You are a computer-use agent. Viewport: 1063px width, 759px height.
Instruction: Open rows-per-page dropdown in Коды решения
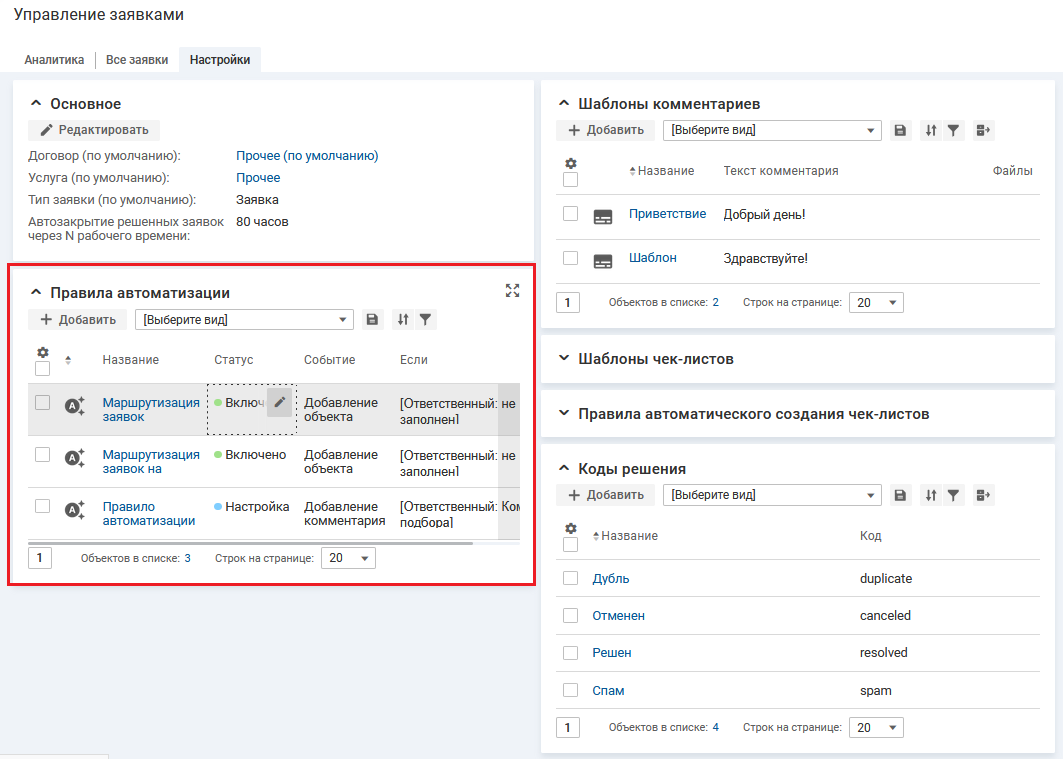(875, 727)
